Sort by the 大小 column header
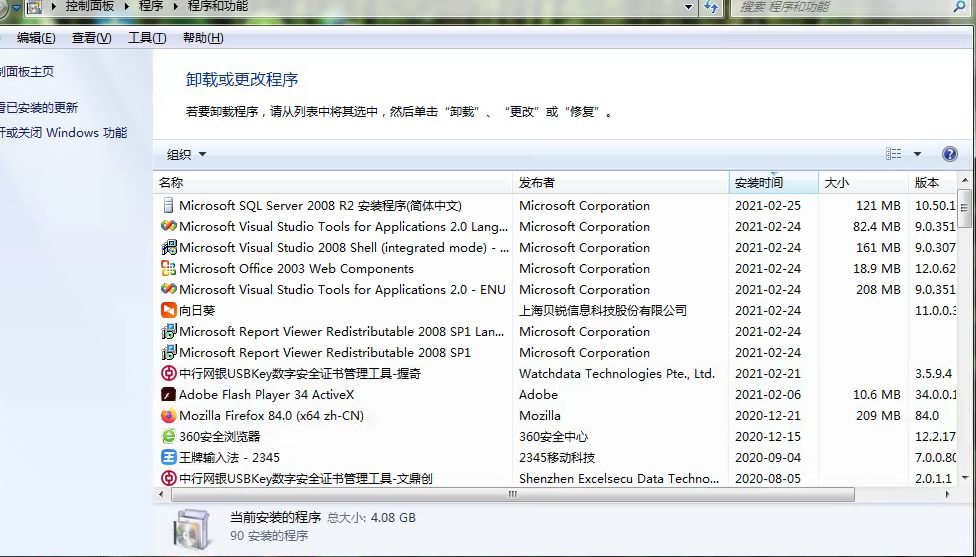This screenshot has height=557, width=976. [863, 182]
